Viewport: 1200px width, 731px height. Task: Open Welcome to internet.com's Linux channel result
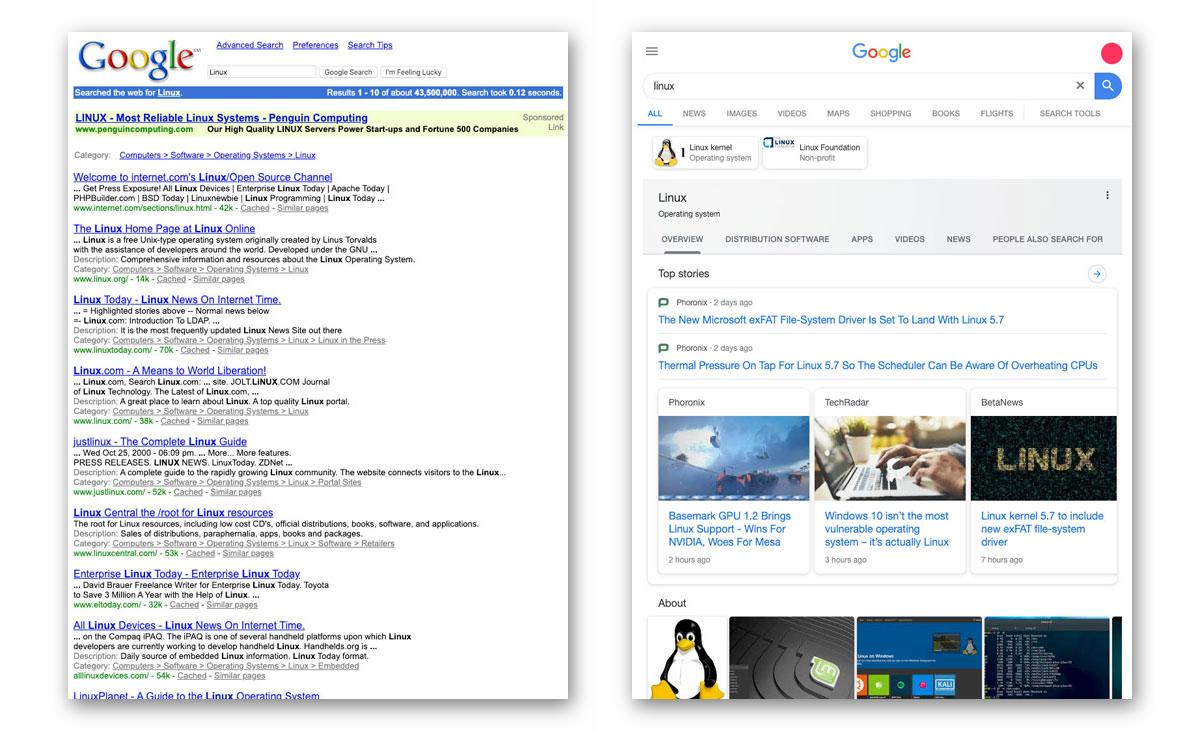[203, 177]
